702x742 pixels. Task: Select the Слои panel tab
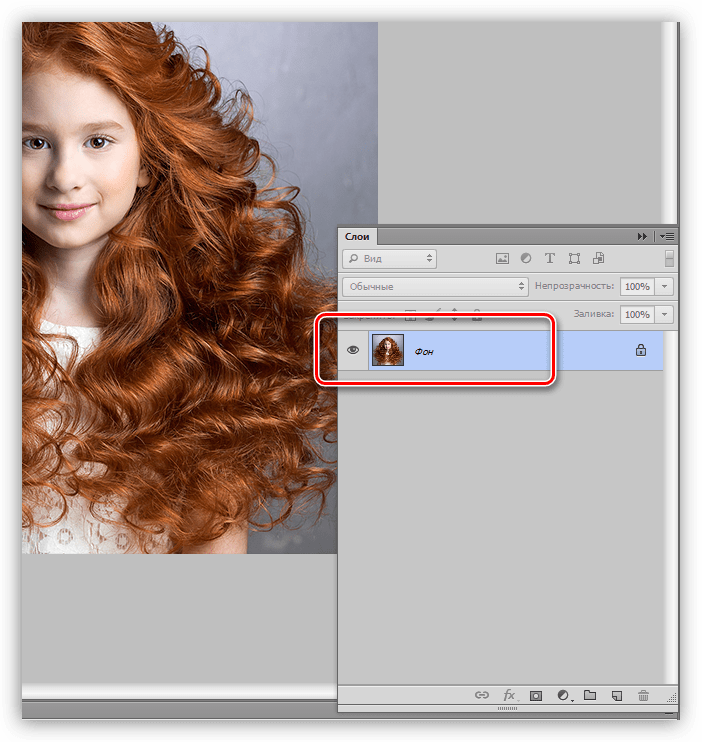click(358, 236)
